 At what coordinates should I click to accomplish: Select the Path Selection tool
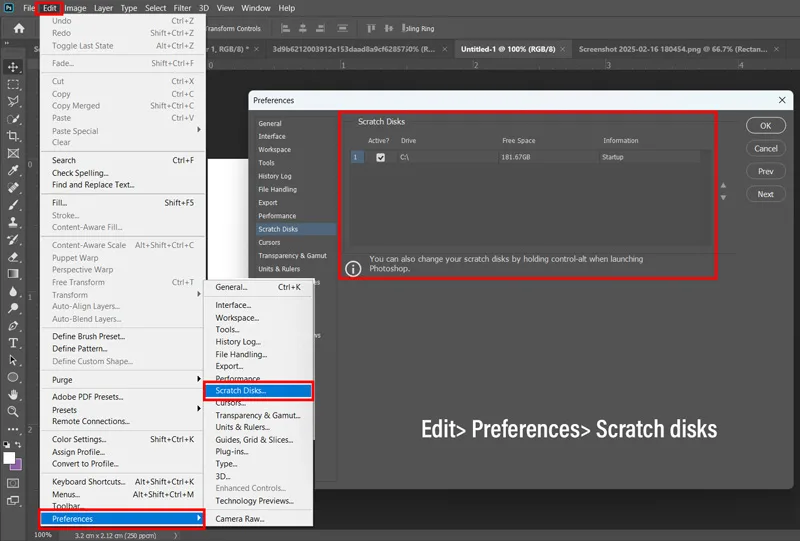pos(13,360)
